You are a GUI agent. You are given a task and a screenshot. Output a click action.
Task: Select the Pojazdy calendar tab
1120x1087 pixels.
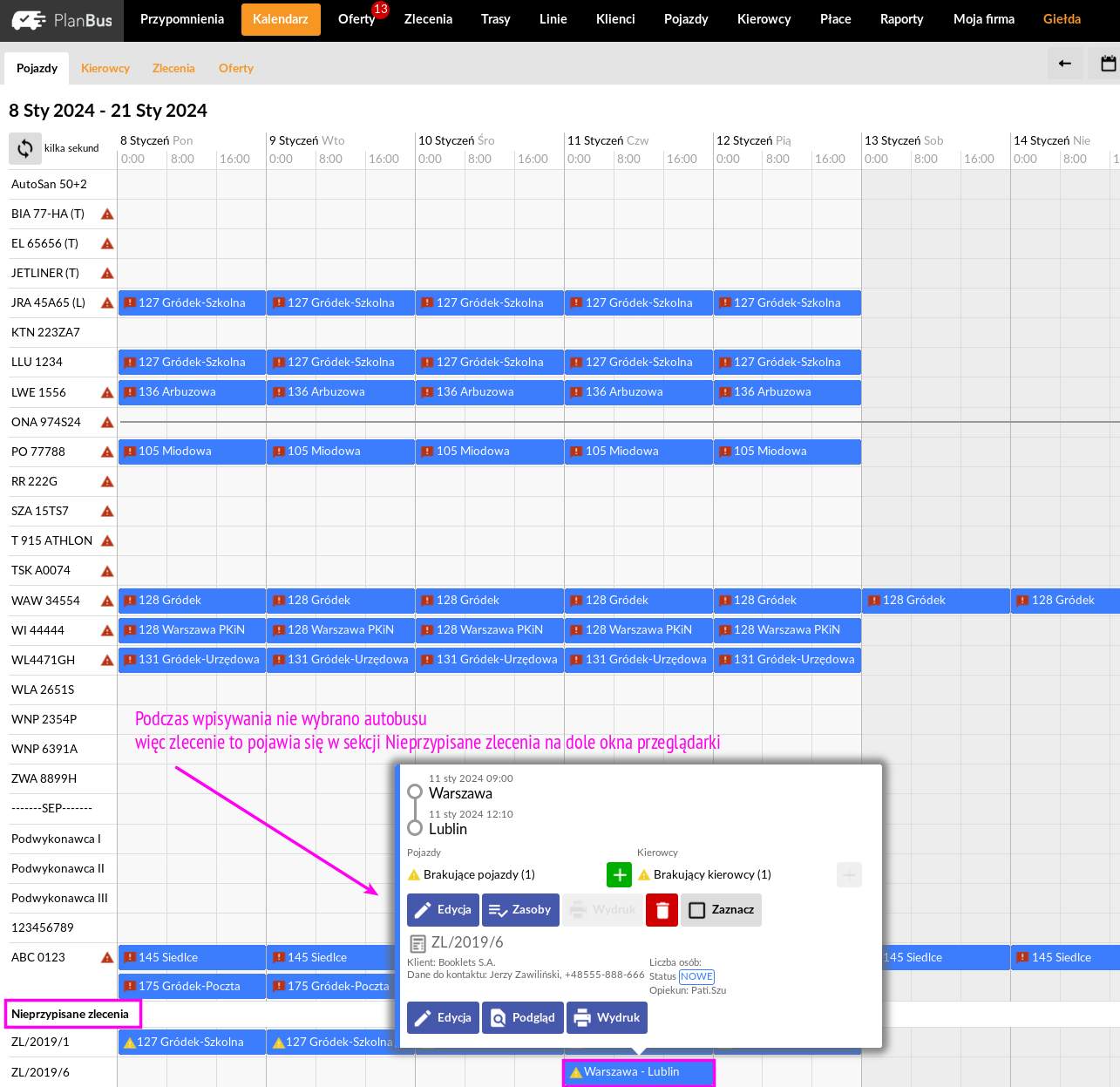click(37, 68)
